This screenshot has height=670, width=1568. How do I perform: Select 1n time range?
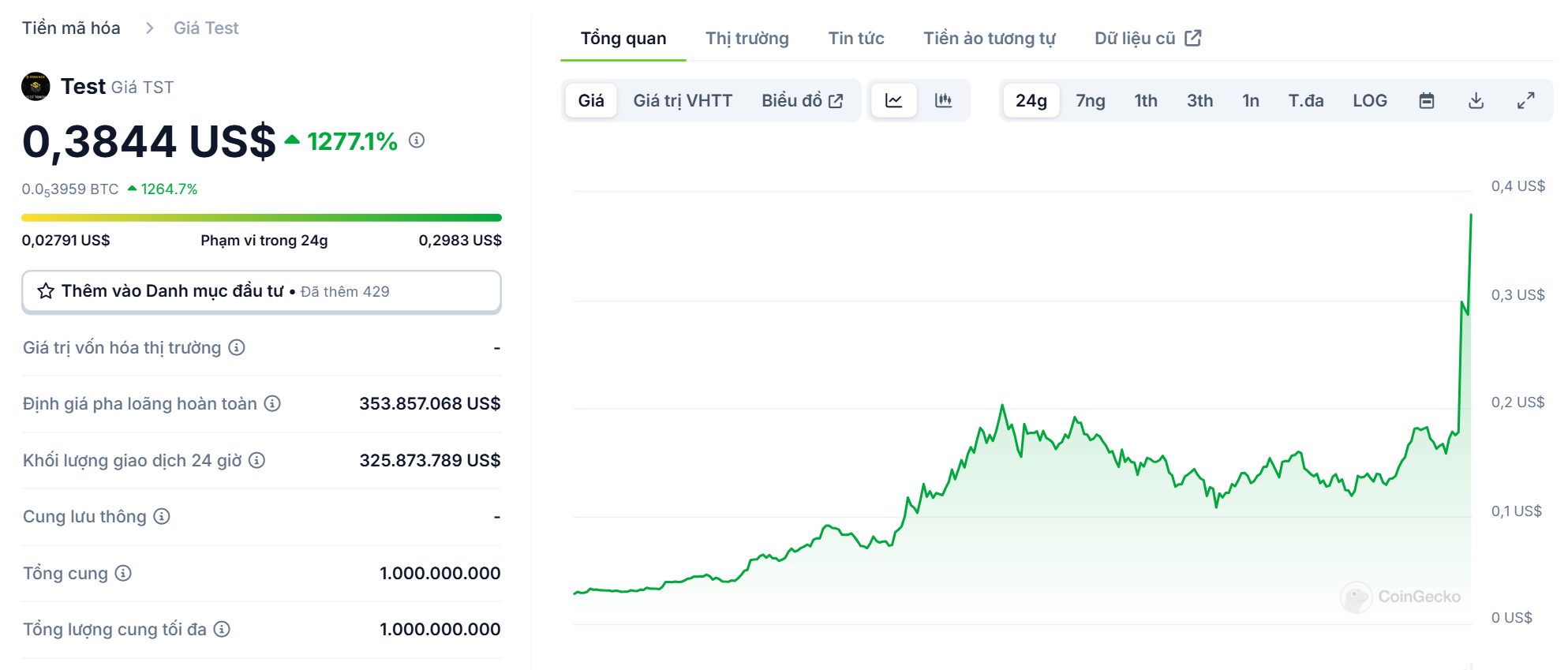(x=1251, y=100)
